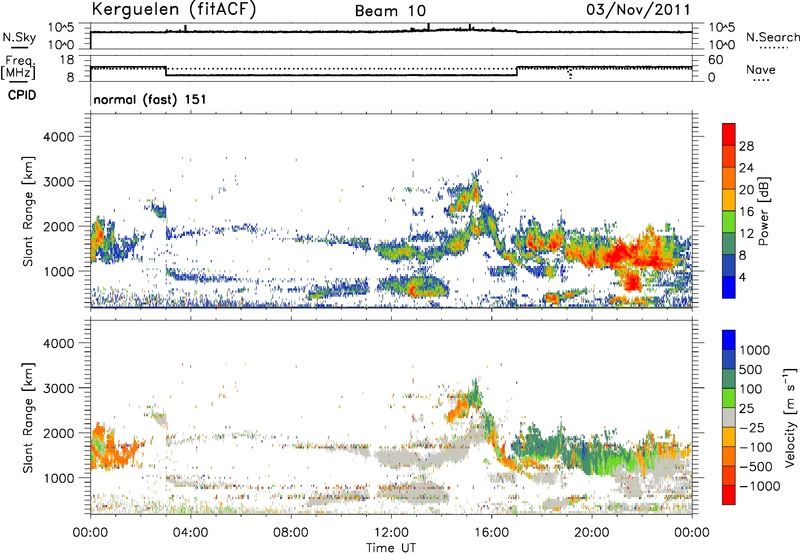Click the 2000 km tick in the Power panel
Viewport: 800px width, 554px height.
point(58,226)
